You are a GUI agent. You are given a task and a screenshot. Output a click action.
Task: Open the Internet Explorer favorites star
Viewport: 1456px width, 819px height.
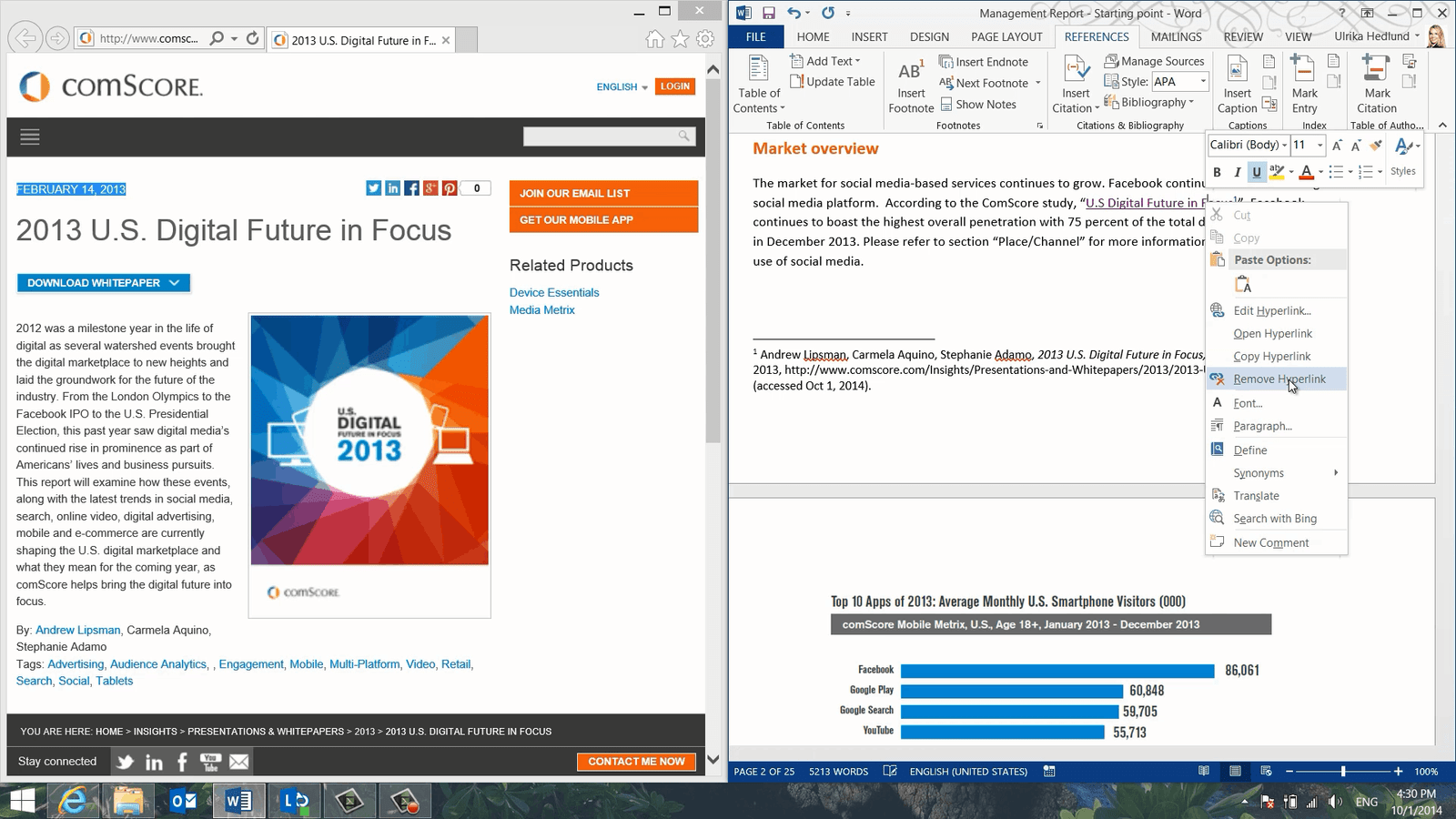pos(680,38)
